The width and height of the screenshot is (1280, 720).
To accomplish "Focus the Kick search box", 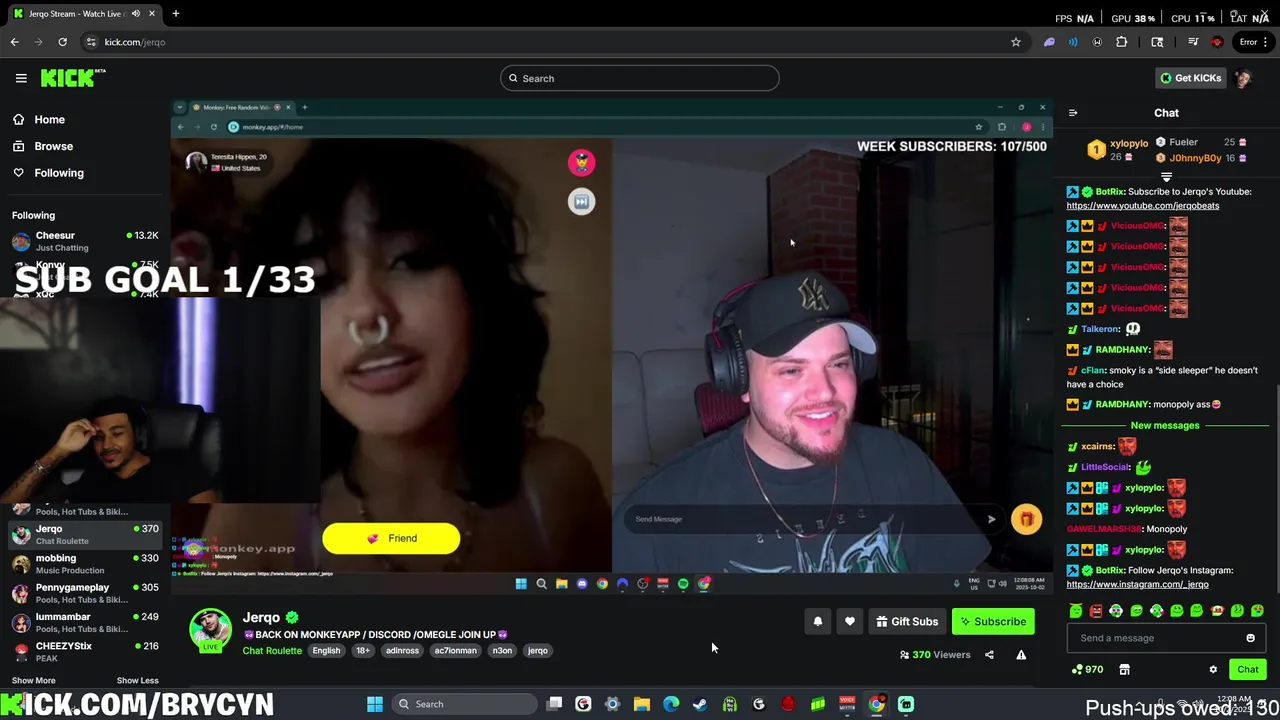I will point(639,78).
